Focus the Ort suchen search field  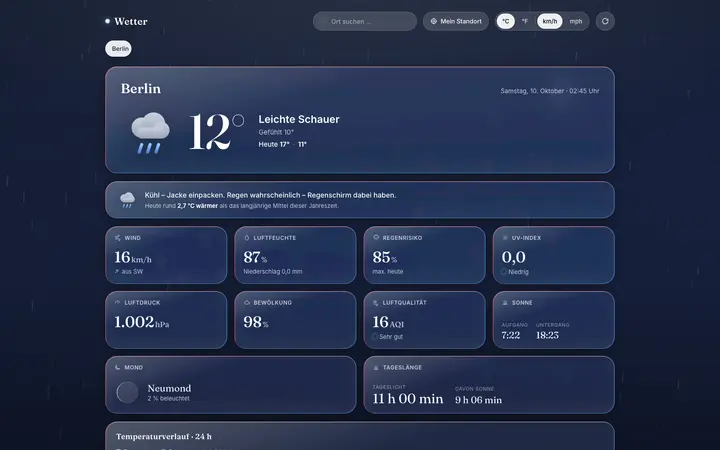click(365, 21)
